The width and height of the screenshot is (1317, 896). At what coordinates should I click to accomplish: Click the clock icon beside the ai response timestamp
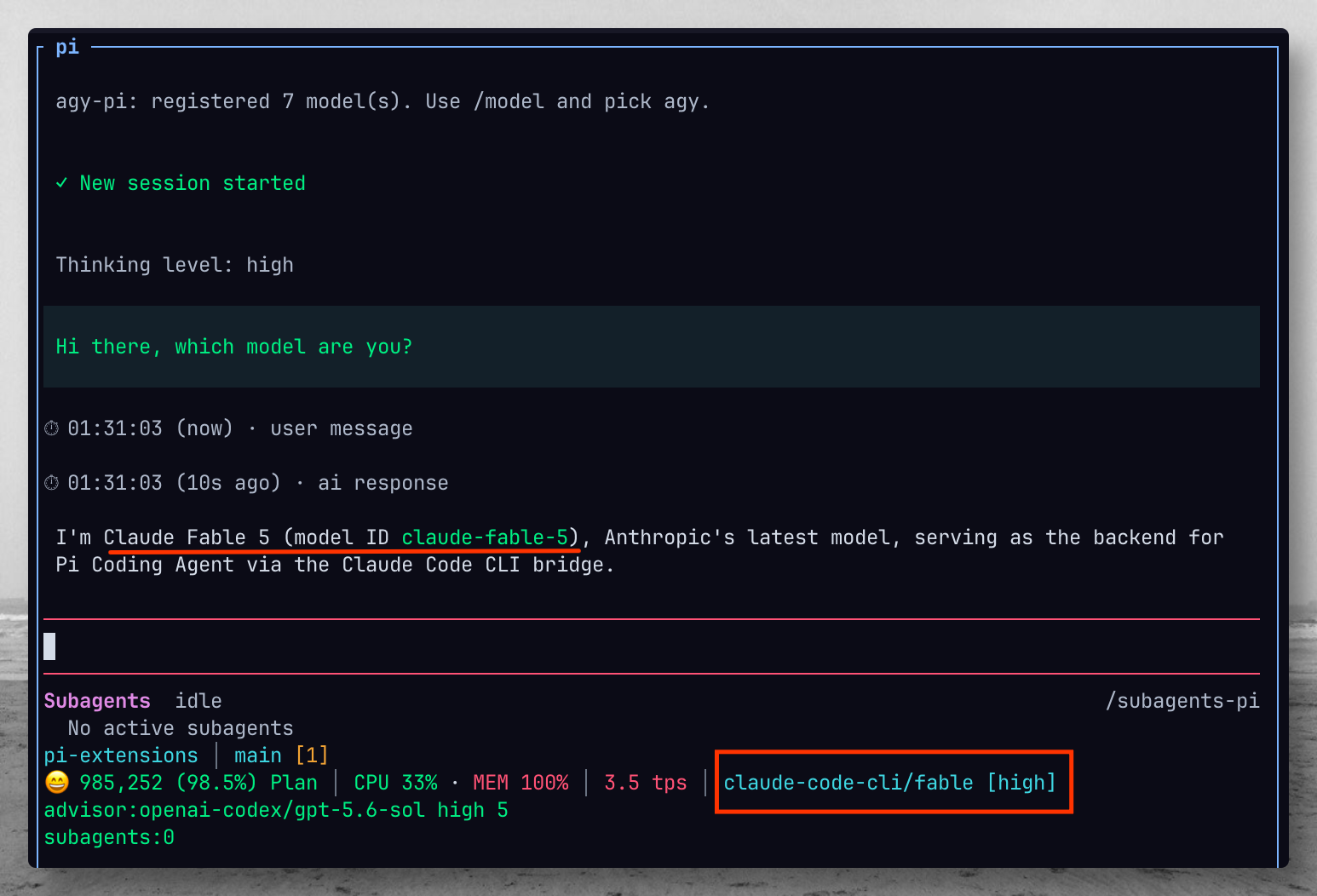[51, 483]
